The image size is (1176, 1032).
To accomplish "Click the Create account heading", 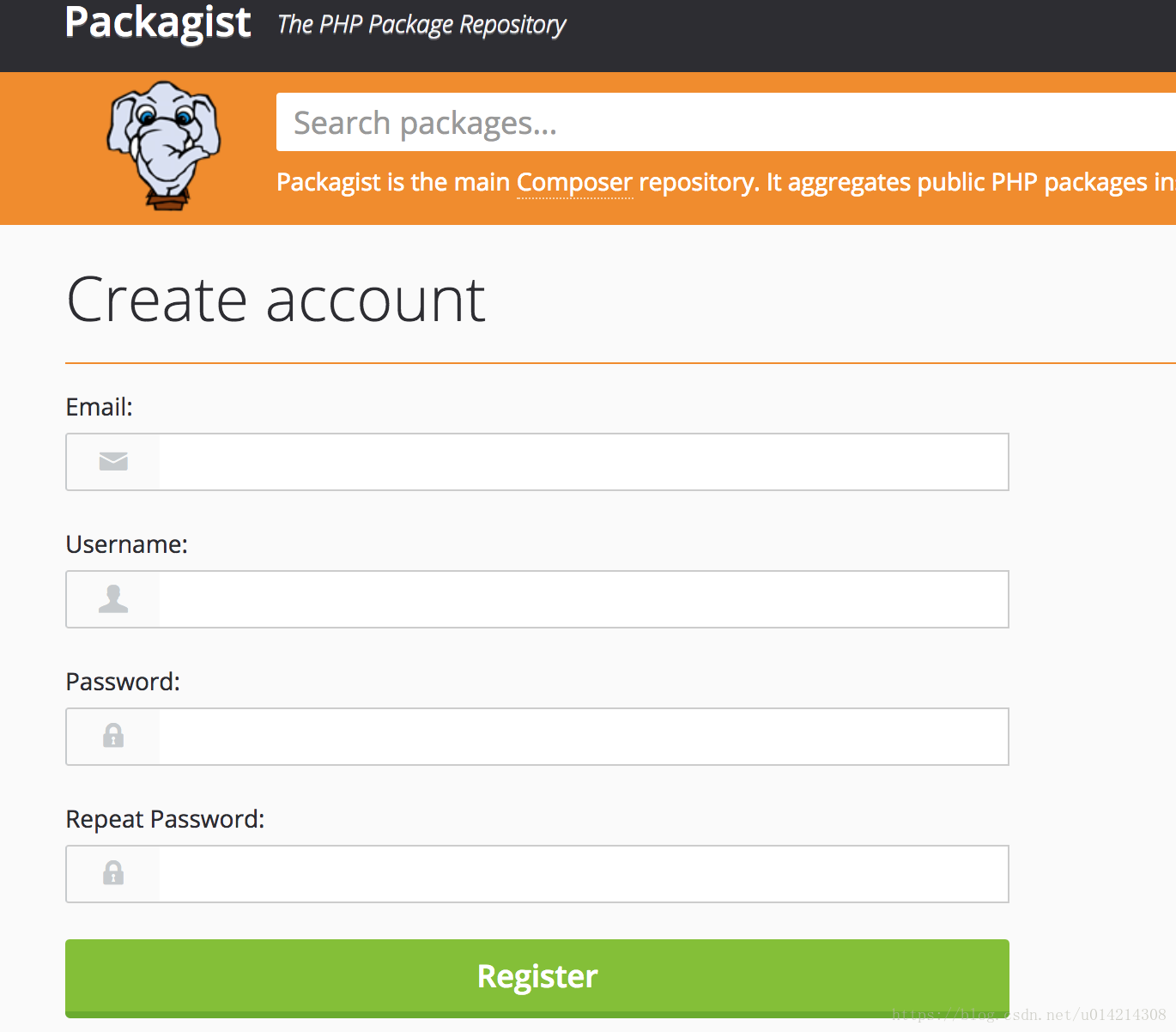I will click(276, 300).
